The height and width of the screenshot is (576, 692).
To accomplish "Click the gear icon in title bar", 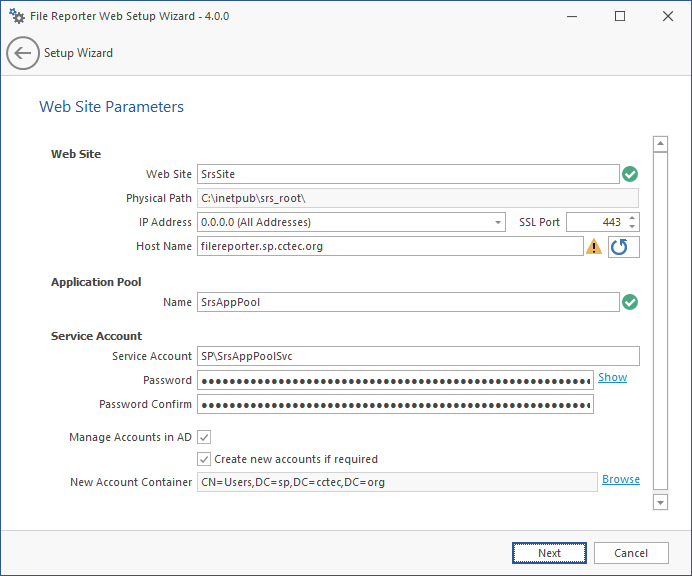I will point(16,16).
